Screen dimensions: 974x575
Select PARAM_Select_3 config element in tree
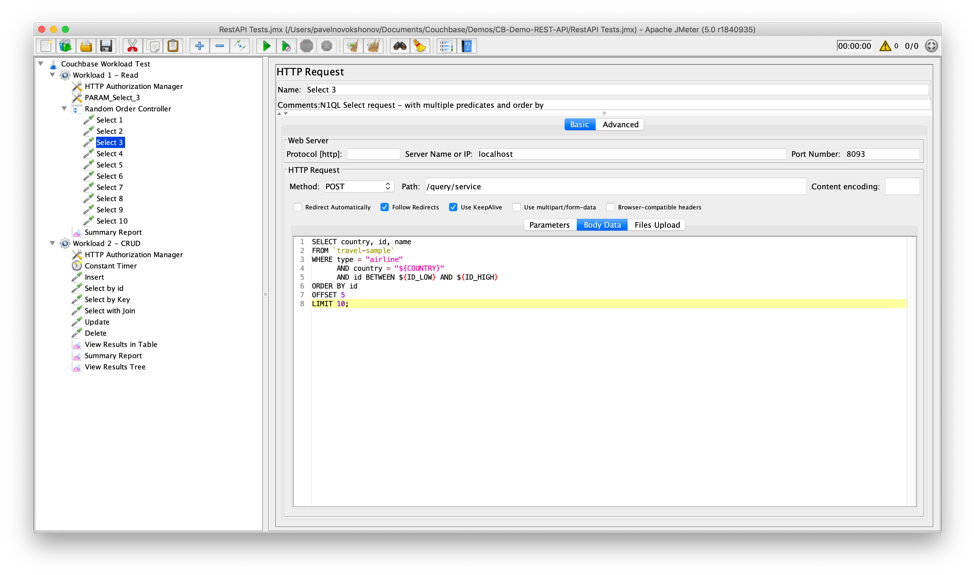[x=112, y=97]
